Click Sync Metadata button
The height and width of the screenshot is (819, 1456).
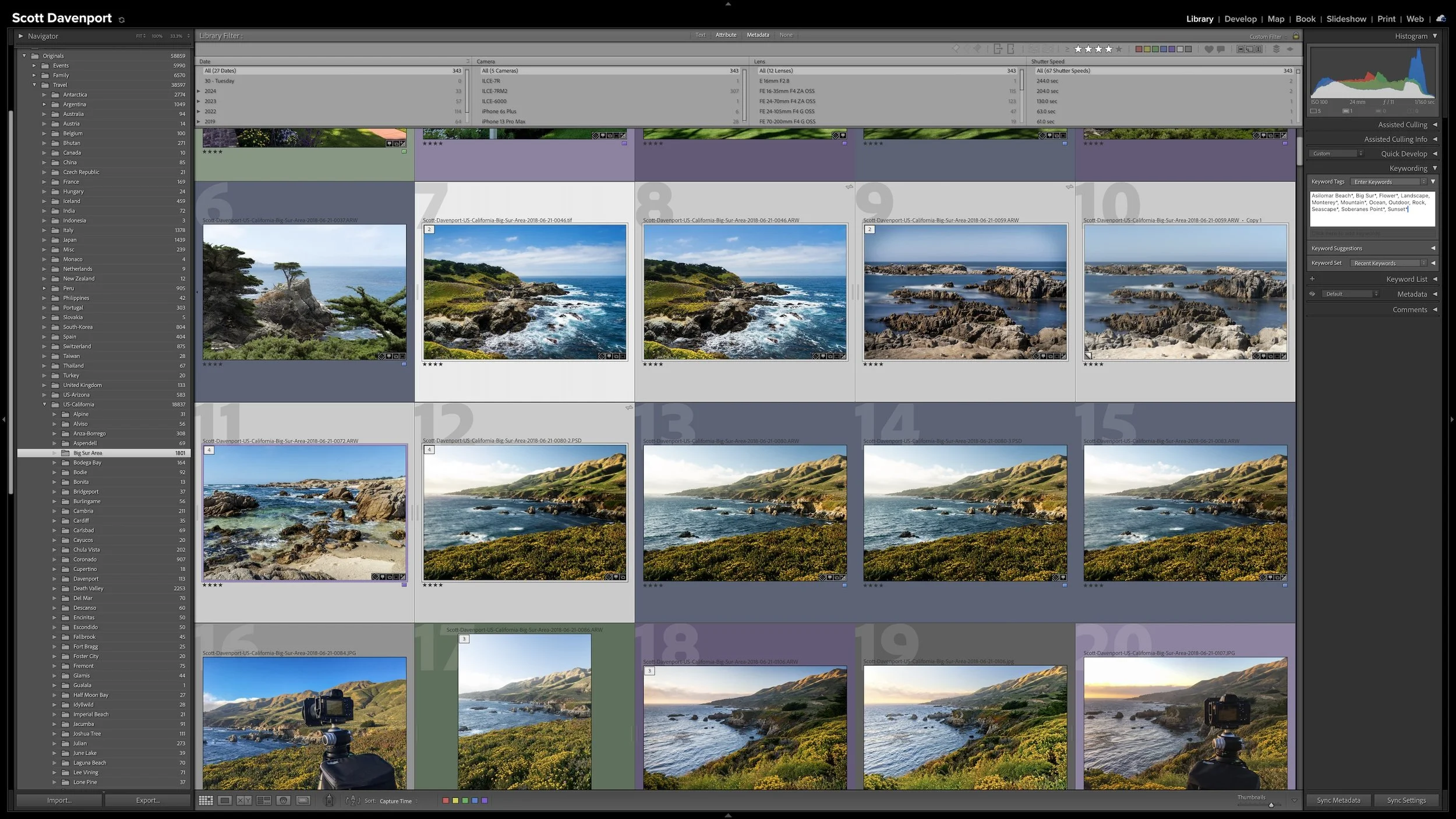(1338, 800)
